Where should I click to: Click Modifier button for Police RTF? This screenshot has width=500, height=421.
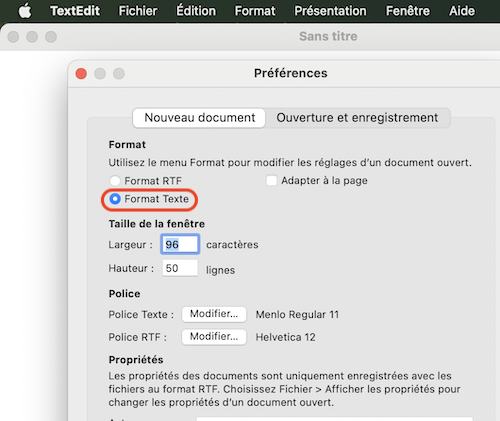(x=214, y=337)
